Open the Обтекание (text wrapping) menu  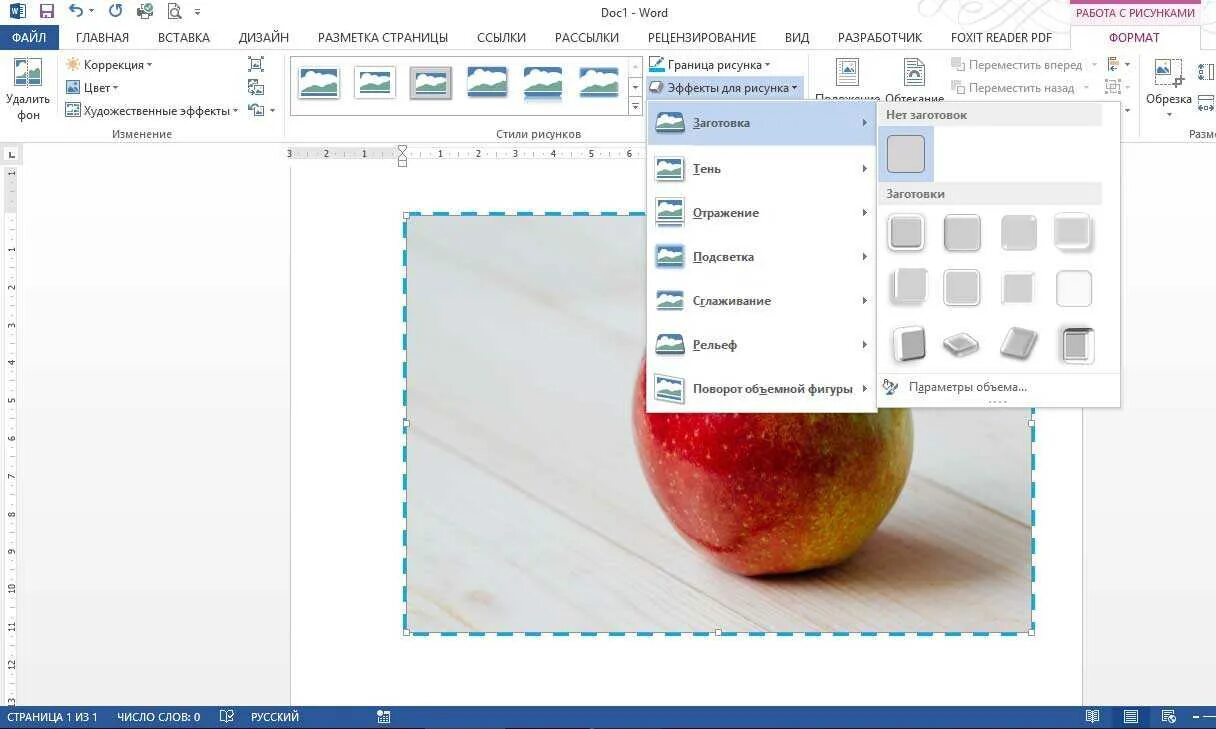point(914,80)
